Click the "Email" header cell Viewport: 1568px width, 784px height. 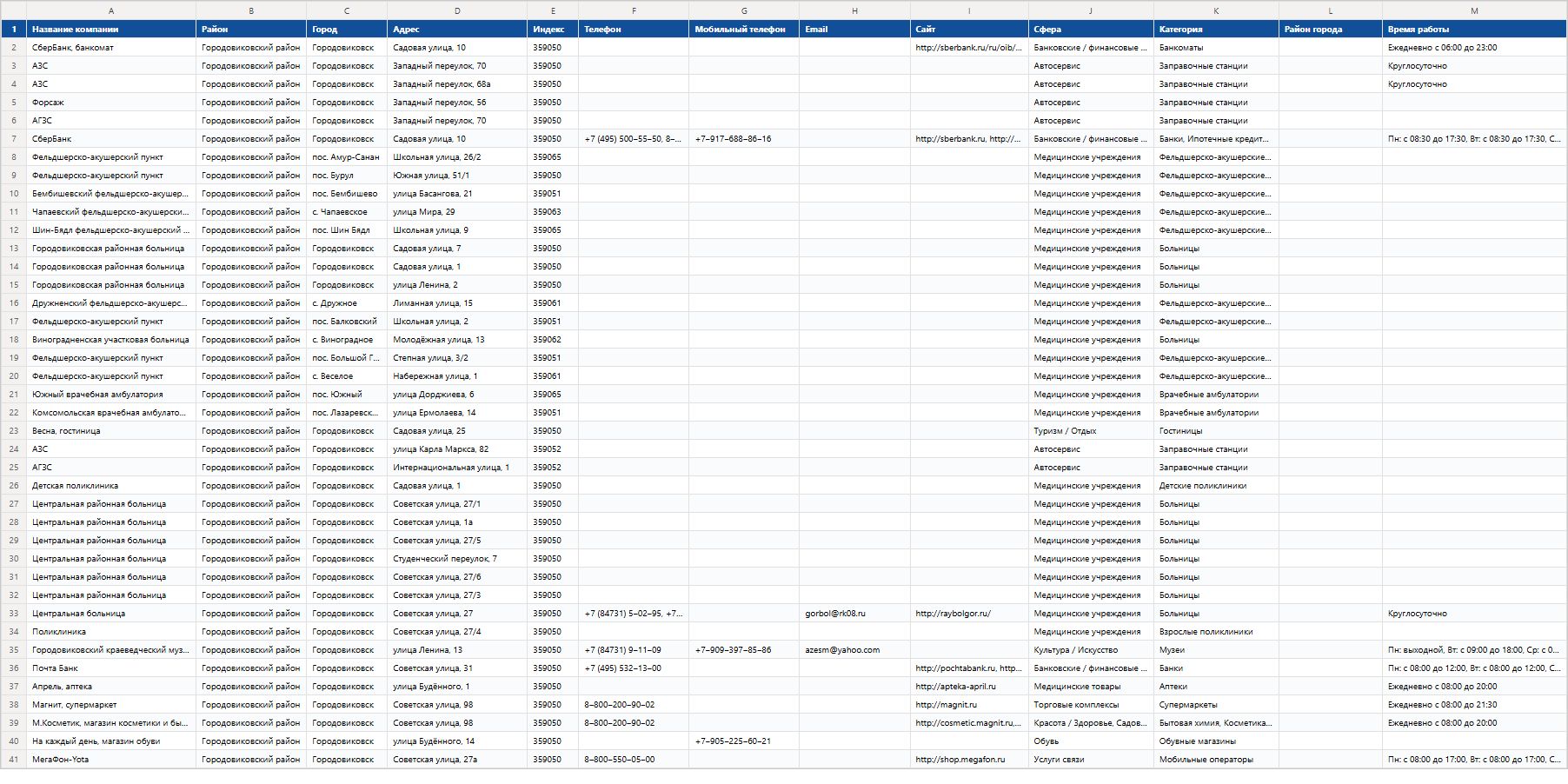pyautogui.click(x=854, y=30)
